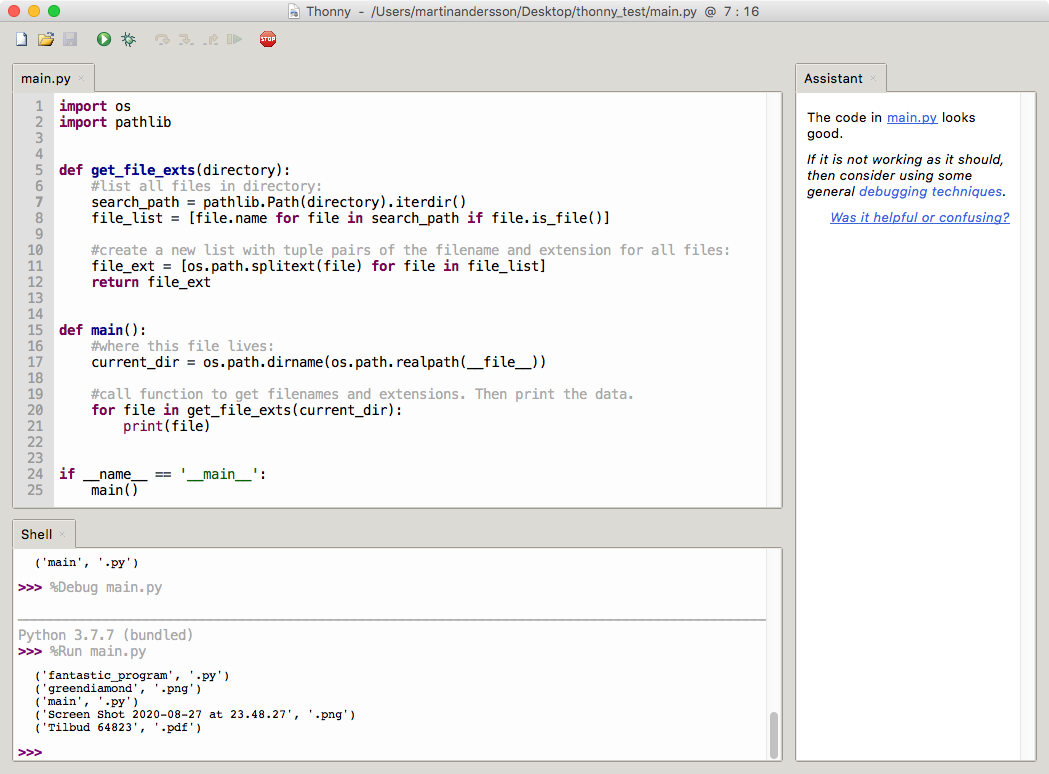The image size is (1049, 774).
Task: Click the Resume debugging icon
Action: click(234, 39)
